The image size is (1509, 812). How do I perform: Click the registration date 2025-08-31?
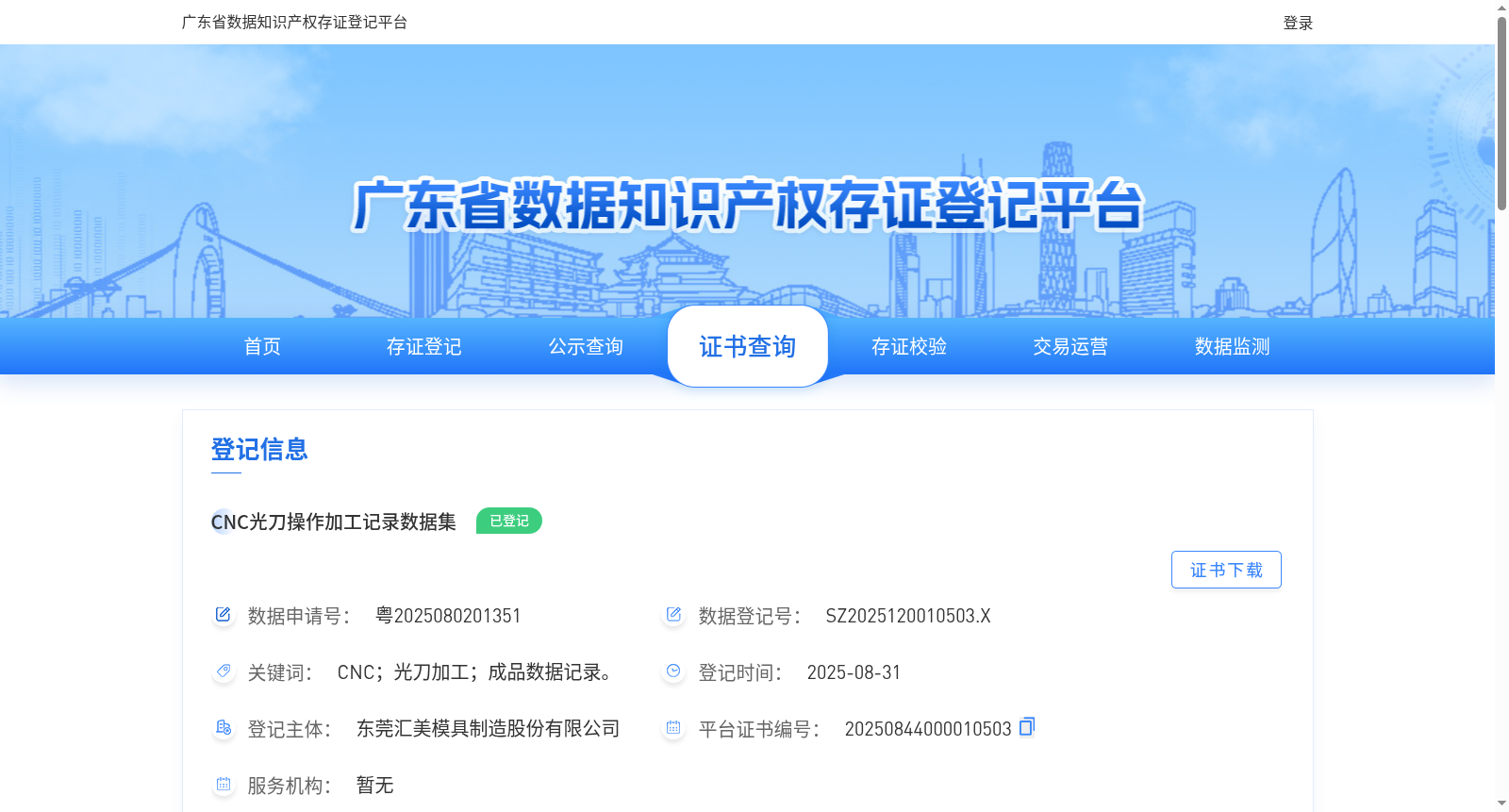(x=854, y=672)
